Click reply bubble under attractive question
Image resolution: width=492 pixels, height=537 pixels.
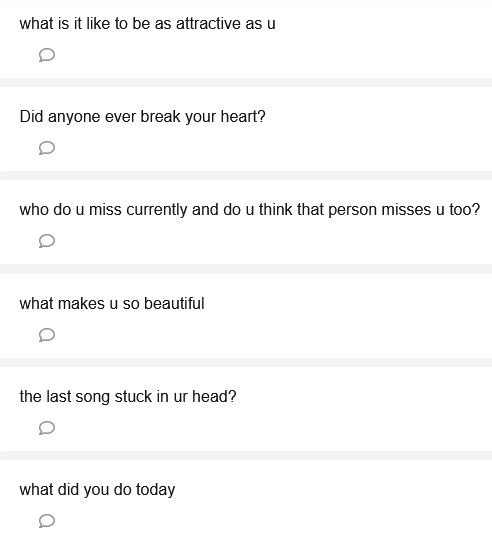(x=47, y=55)
